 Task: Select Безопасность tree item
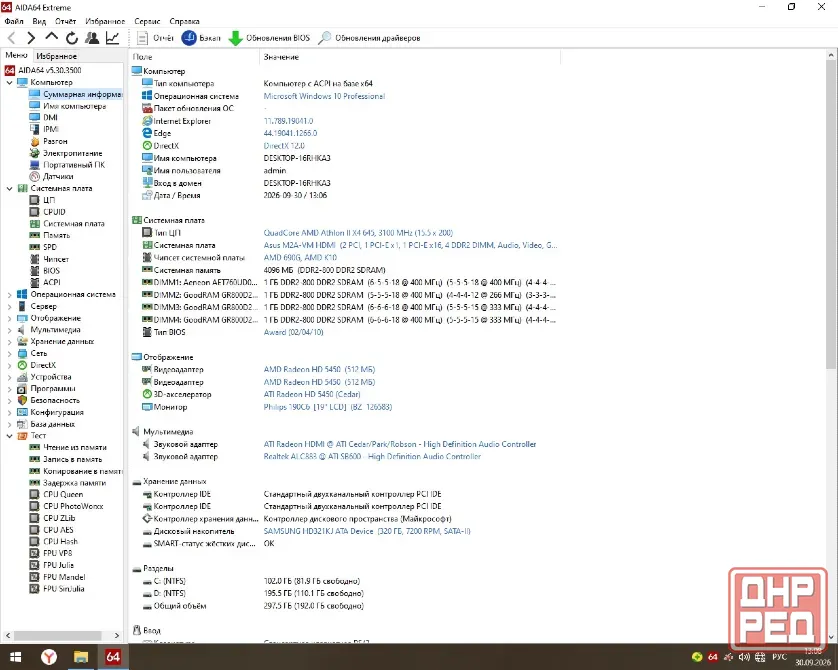[x=55, y=400]
